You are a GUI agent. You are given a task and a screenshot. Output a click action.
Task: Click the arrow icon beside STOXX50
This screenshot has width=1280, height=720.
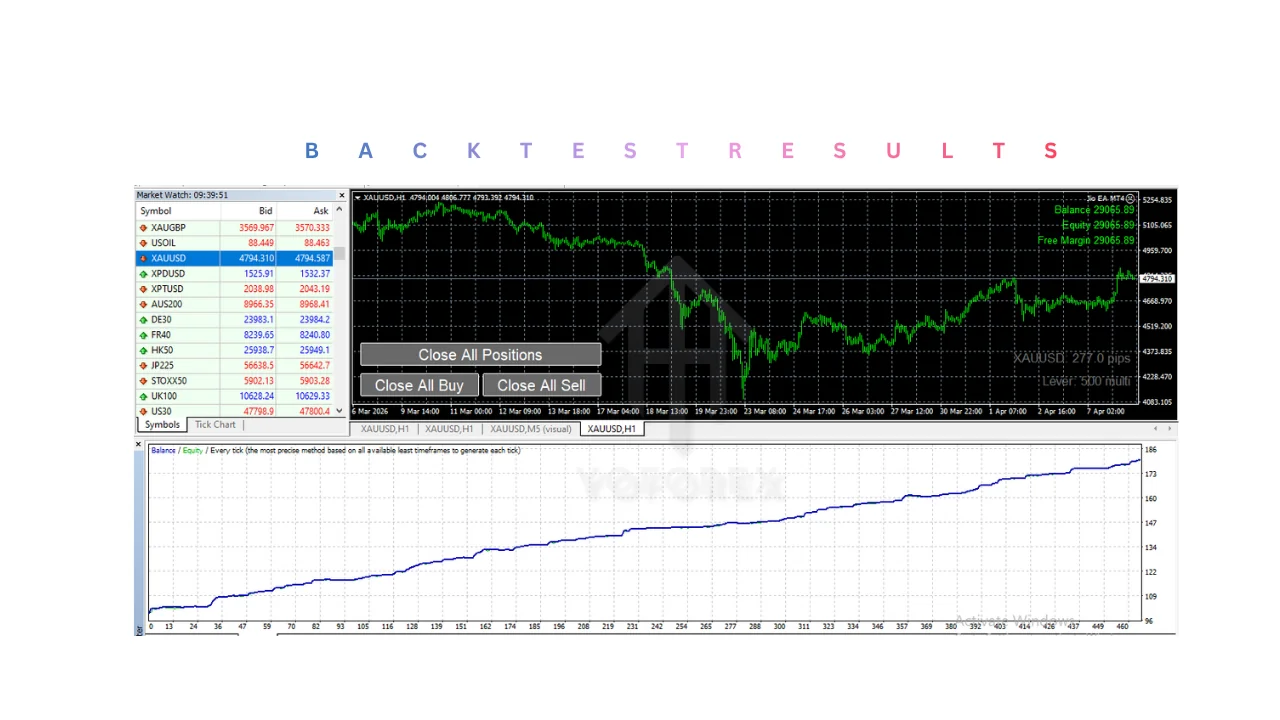tap(143, 381)
